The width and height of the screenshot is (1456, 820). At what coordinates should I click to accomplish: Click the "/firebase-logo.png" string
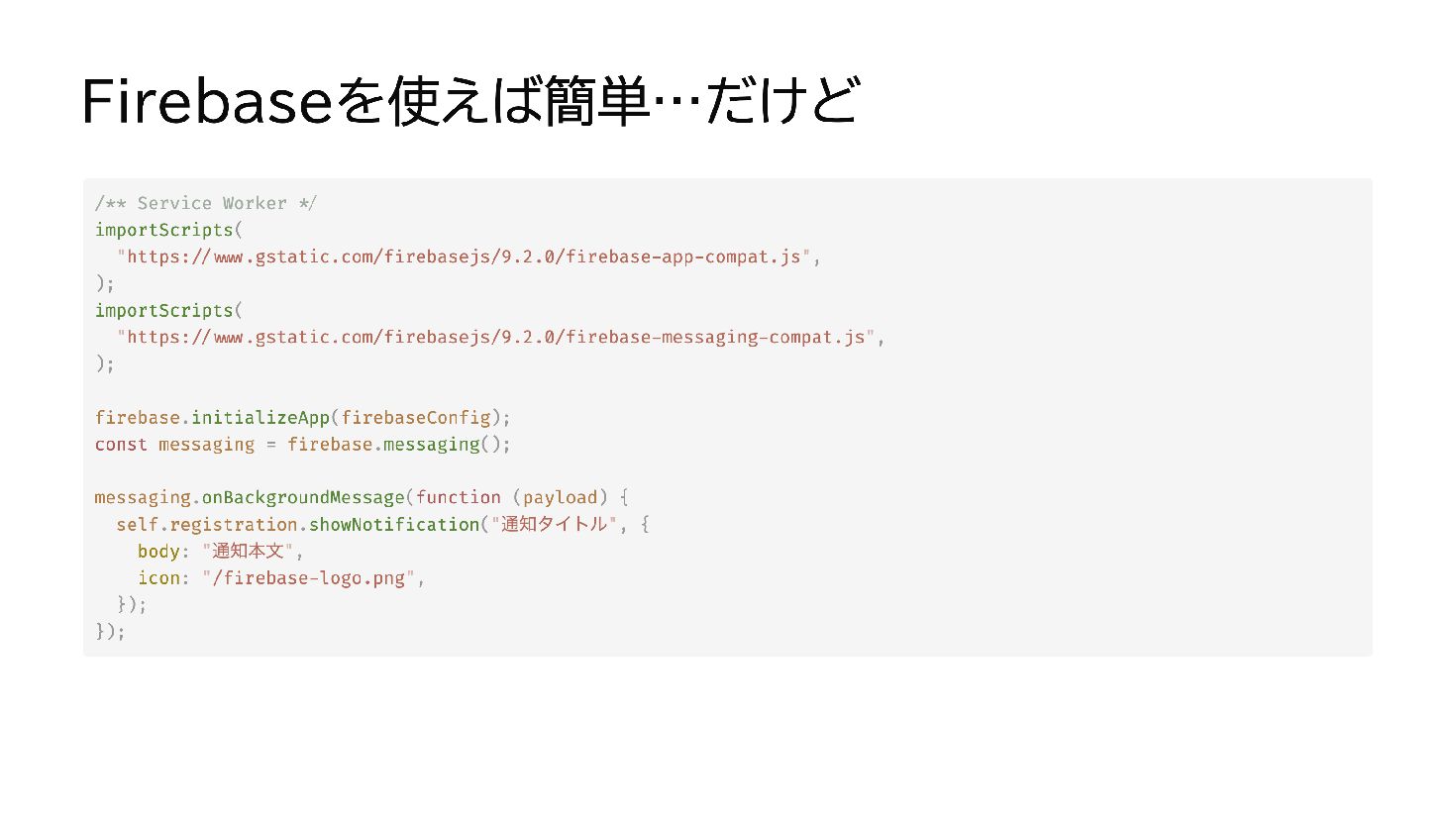point(309,577)
